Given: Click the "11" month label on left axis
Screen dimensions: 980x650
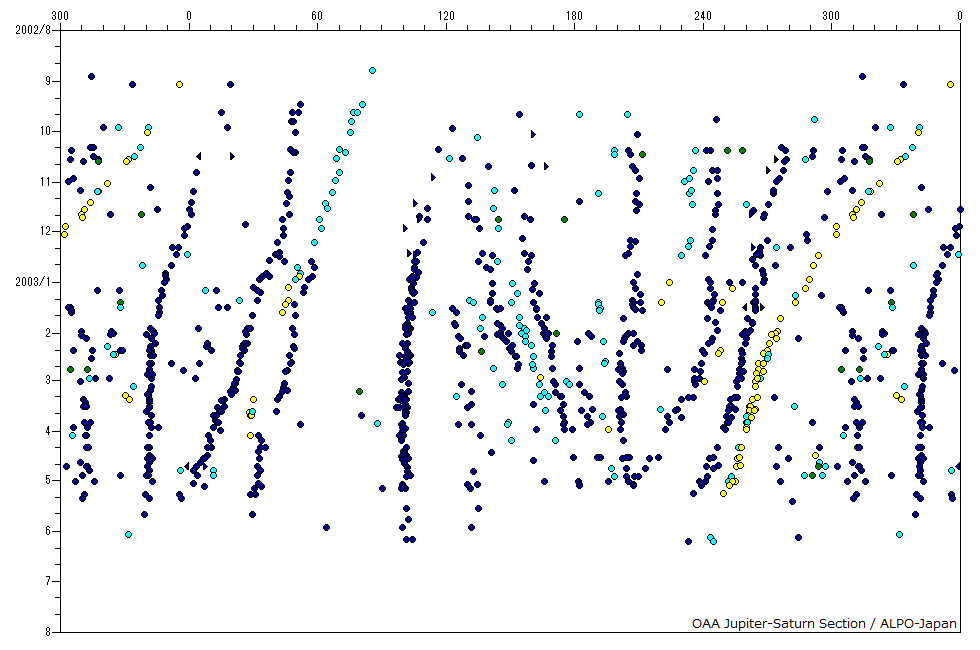Looking at the screenshot, I should click(46, 182).
